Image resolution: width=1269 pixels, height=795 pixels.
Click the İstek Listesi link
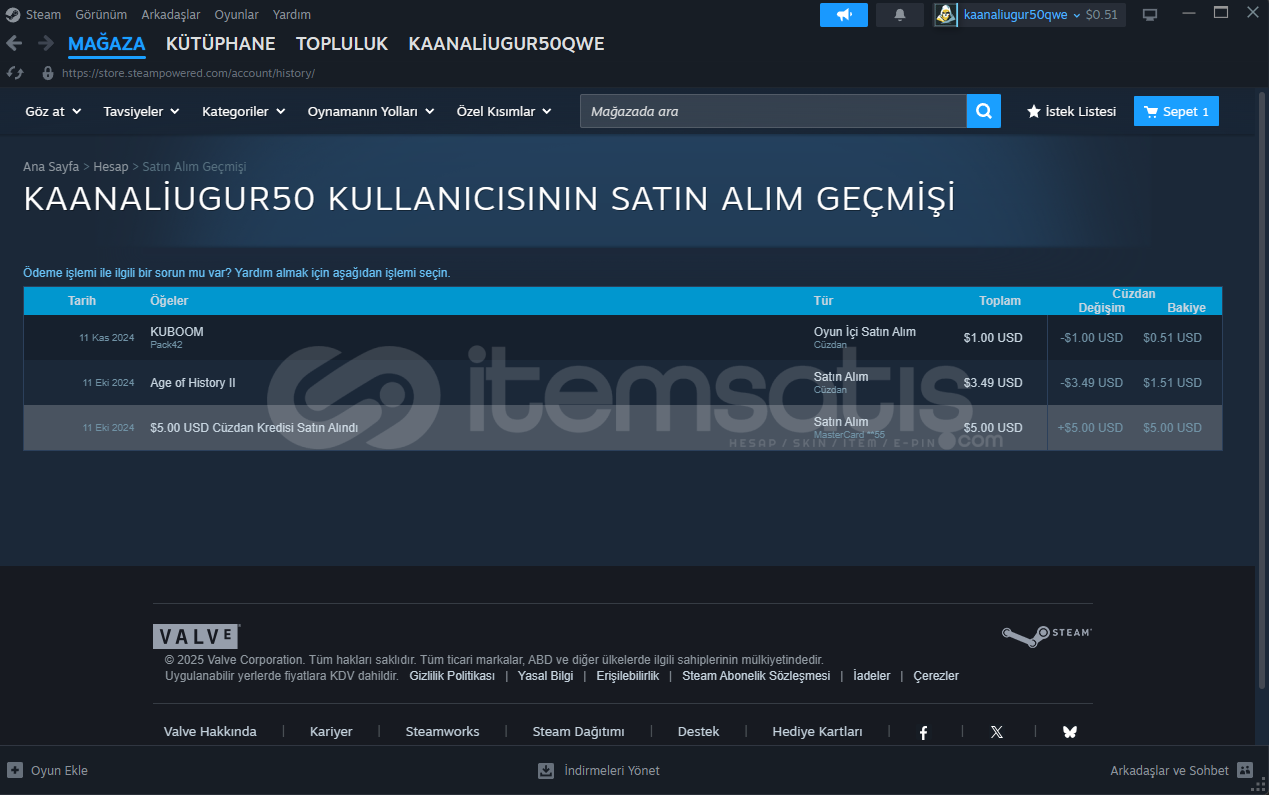pyautogui.click(x=1071, y=111)
